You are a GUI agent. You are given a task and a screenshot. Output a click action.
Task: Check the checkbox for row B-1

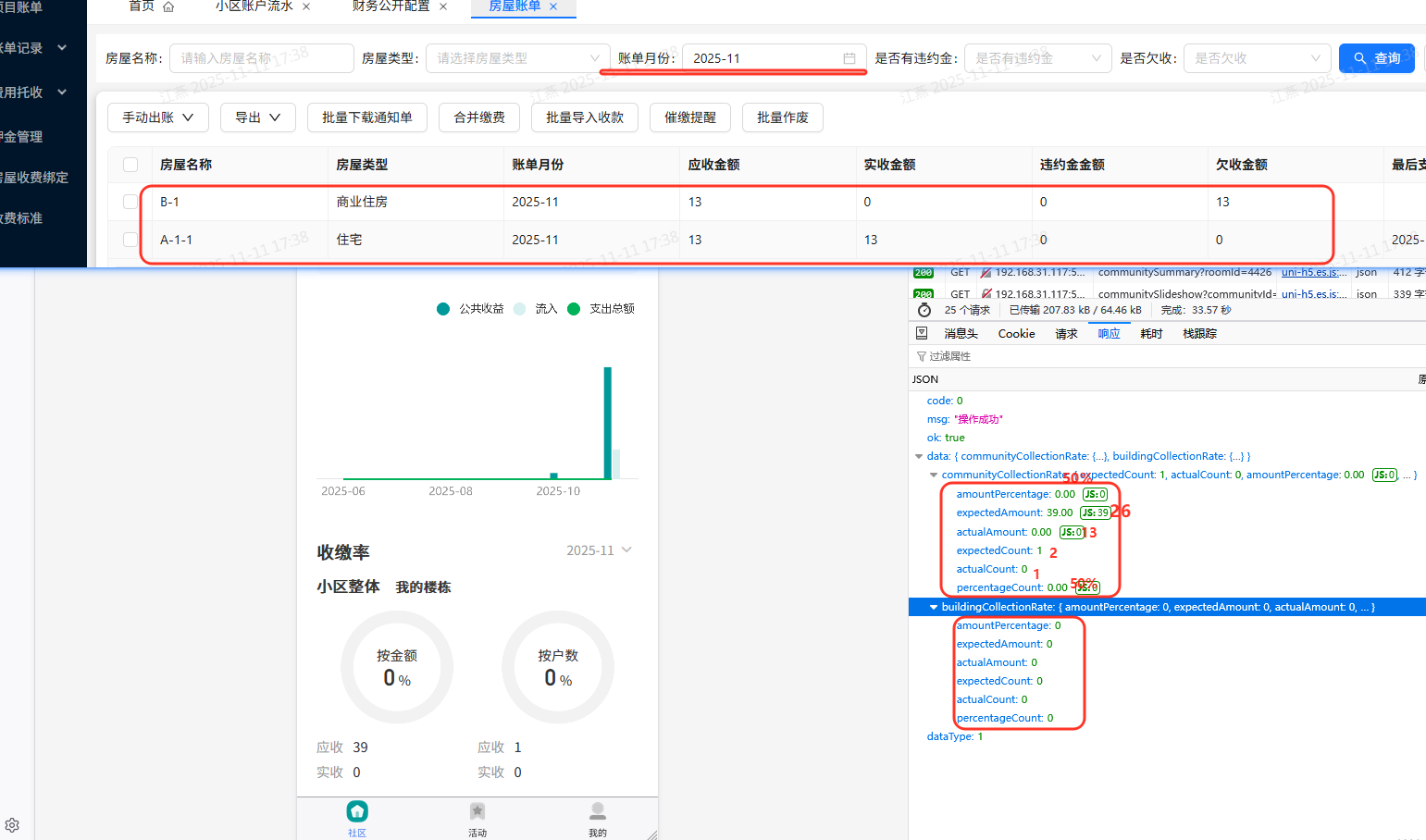(130, 202)
